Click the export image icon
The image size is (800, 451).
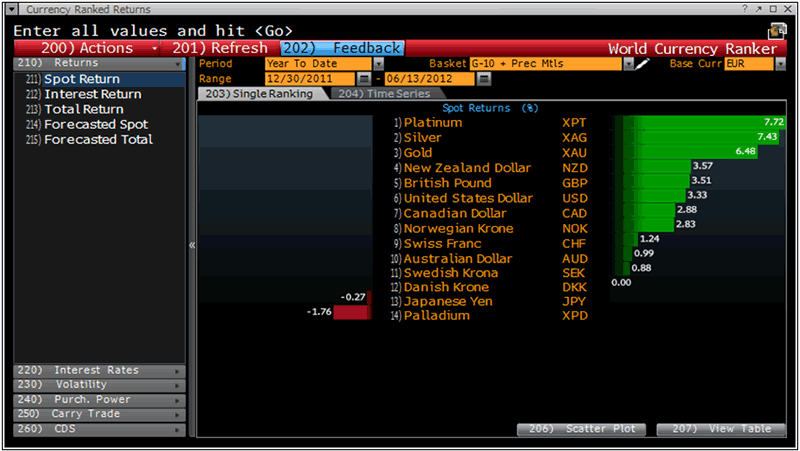pos(777,31)
